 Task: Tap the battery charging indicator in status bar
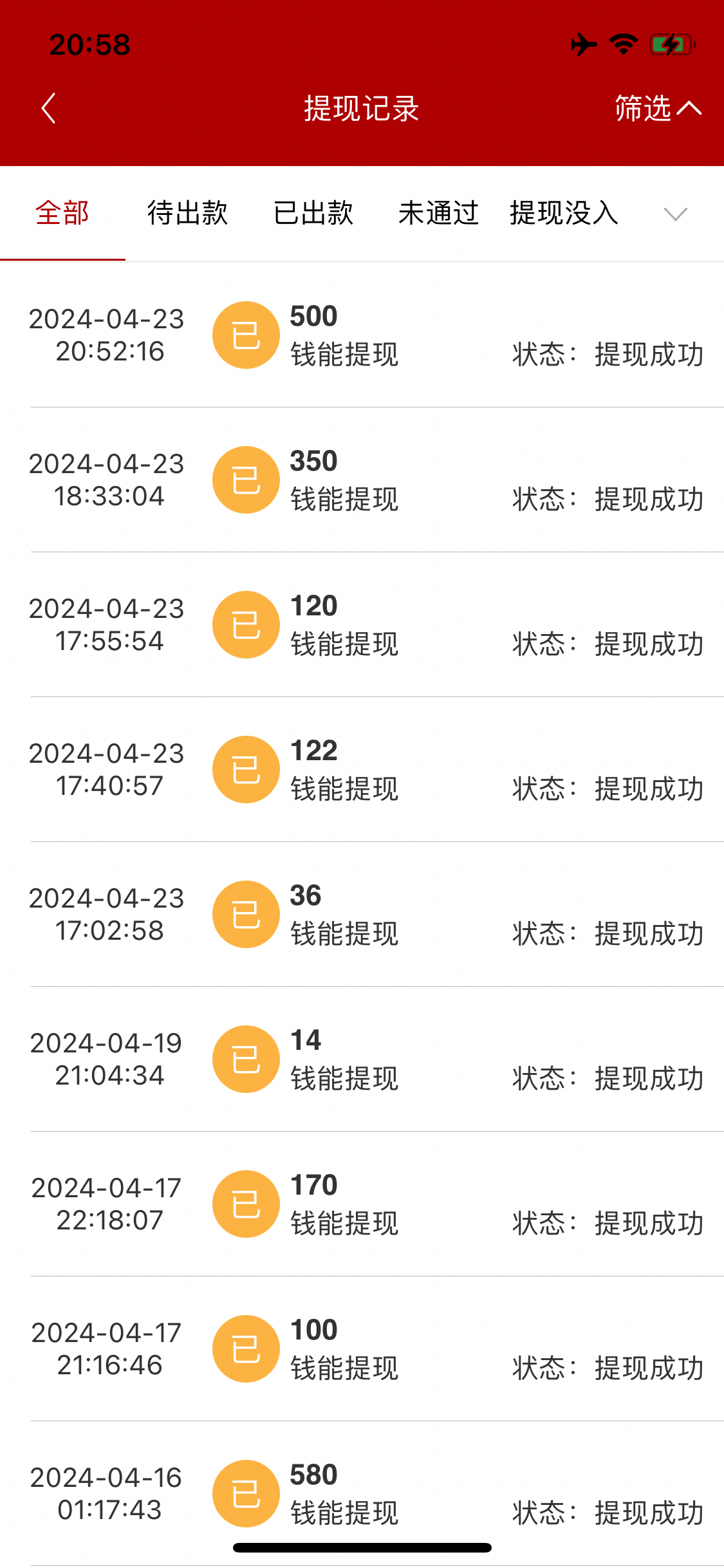[x=673, y=45]
